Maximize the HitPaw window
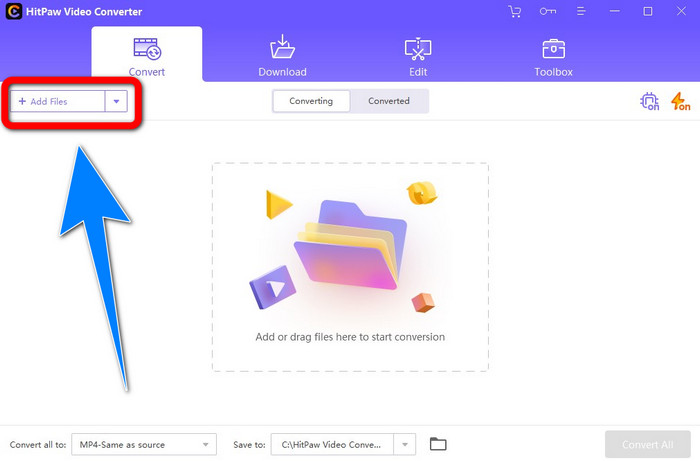700x461 pixels. [x=648, y=11]
